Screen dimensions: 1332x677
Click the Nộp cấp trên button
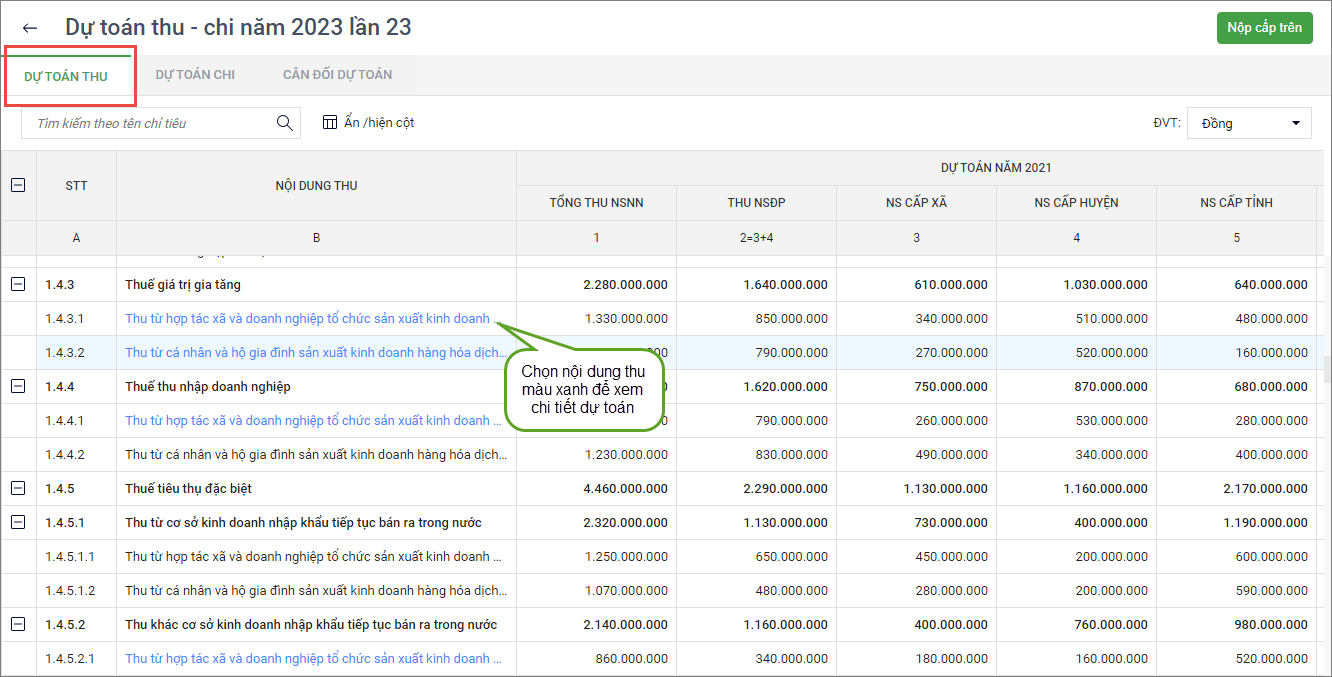tap(1264, 28)
